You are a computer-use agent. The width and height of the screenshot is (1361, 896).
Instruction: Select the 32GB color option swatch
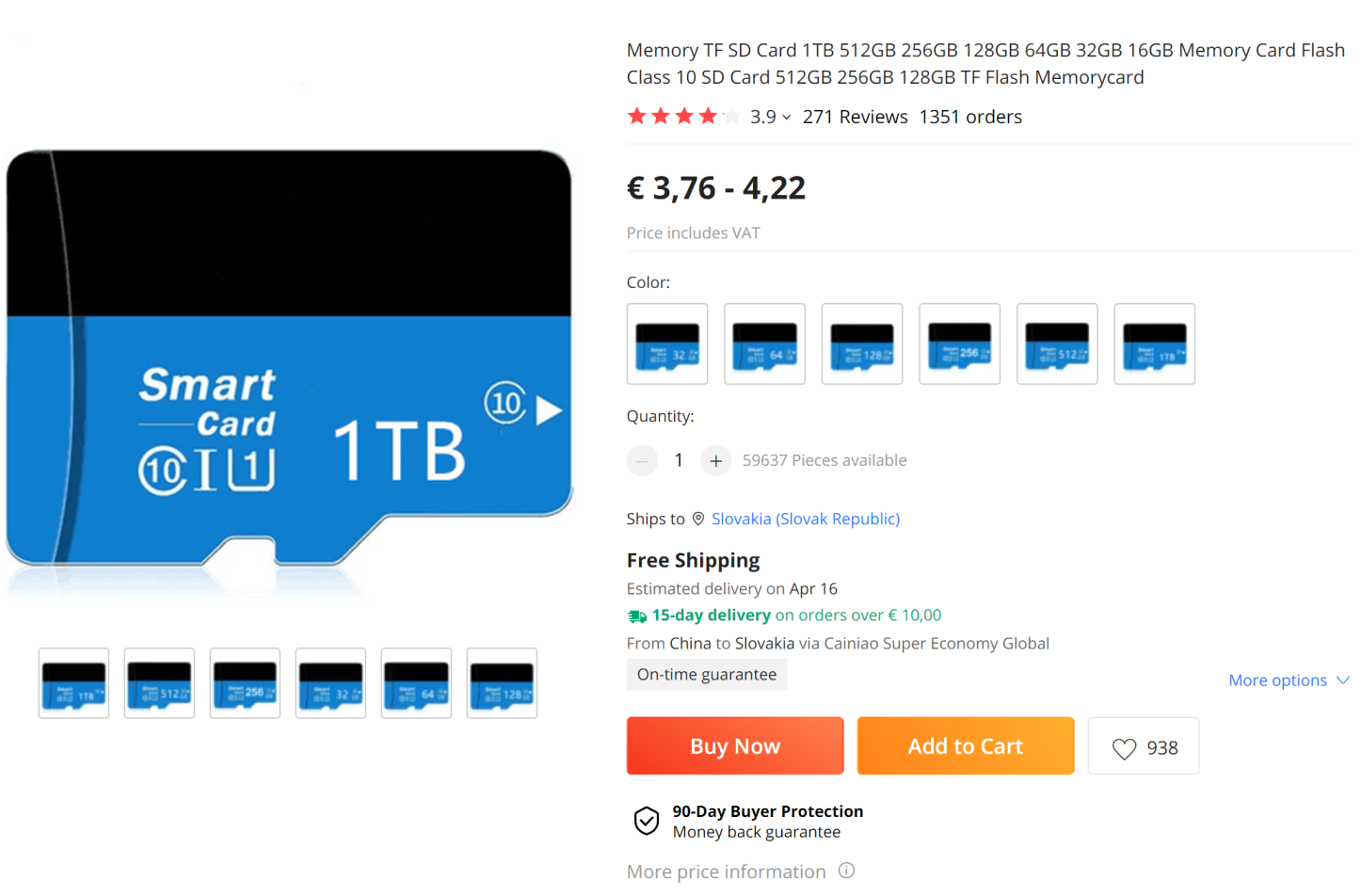[667, 344]
